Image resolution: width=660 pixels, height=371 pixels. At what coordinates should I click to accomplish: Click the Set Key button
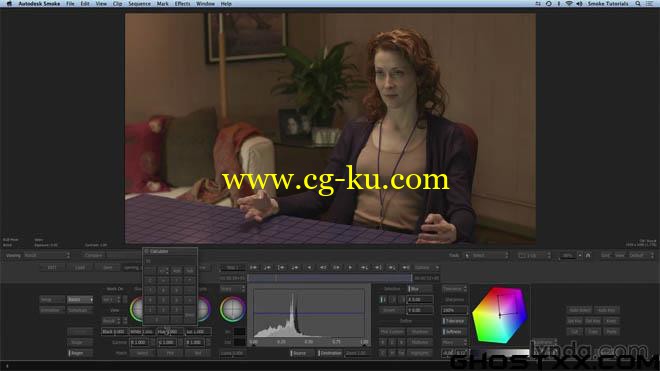coord(575,321)
